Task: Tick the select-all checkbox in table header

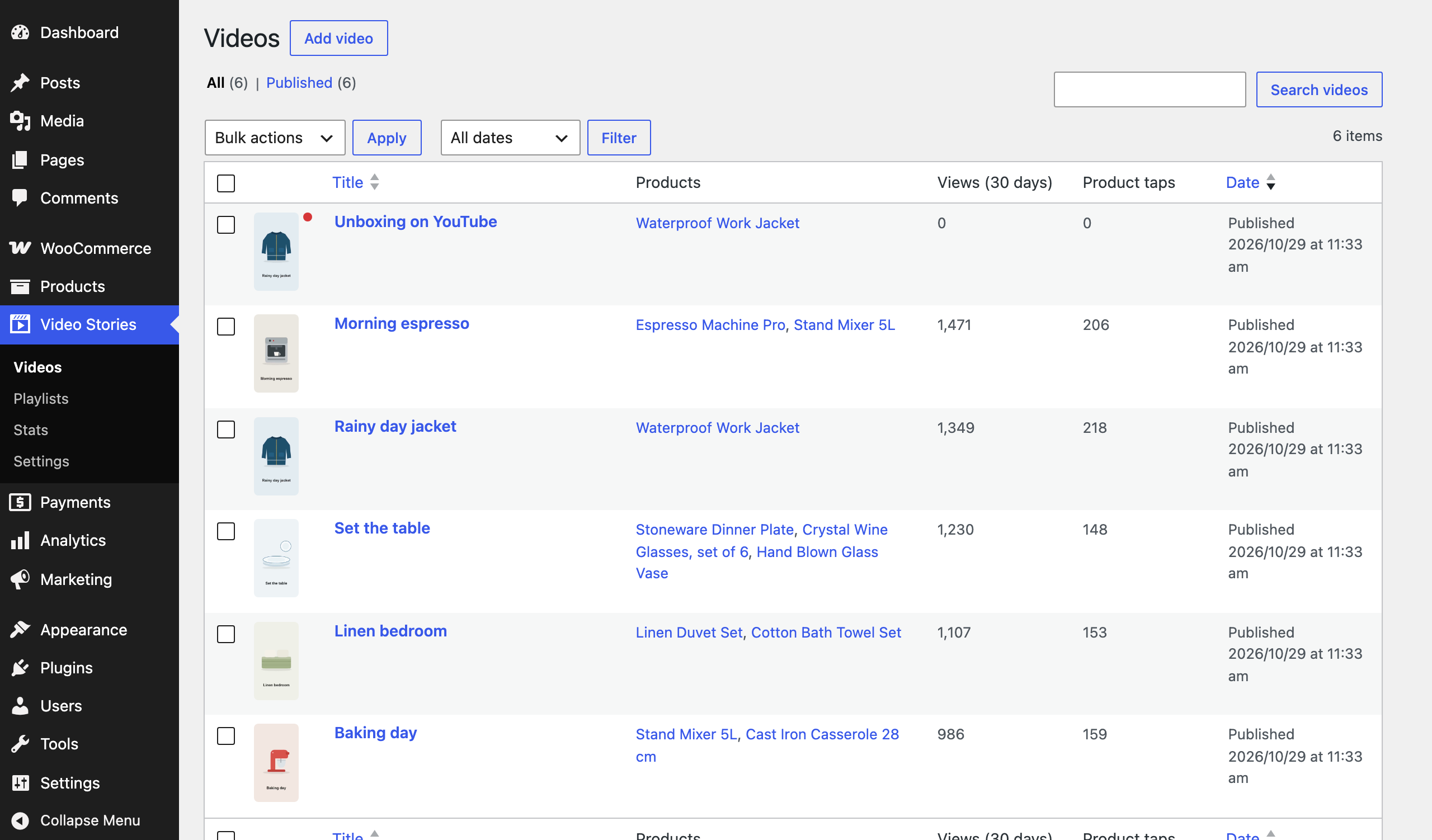Action: [x=226, y=183]
